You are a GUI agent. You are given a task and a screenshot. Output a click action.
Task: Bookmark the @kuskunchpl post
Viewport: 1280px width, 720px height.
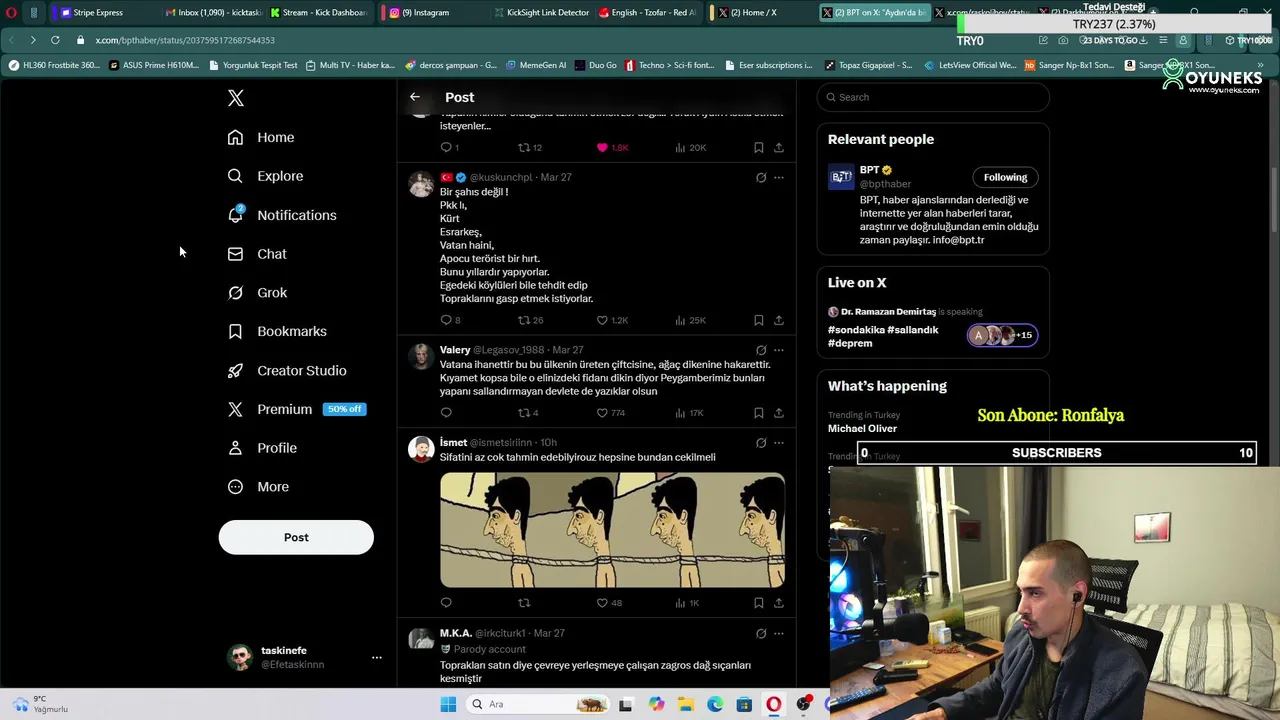[759, 320]
